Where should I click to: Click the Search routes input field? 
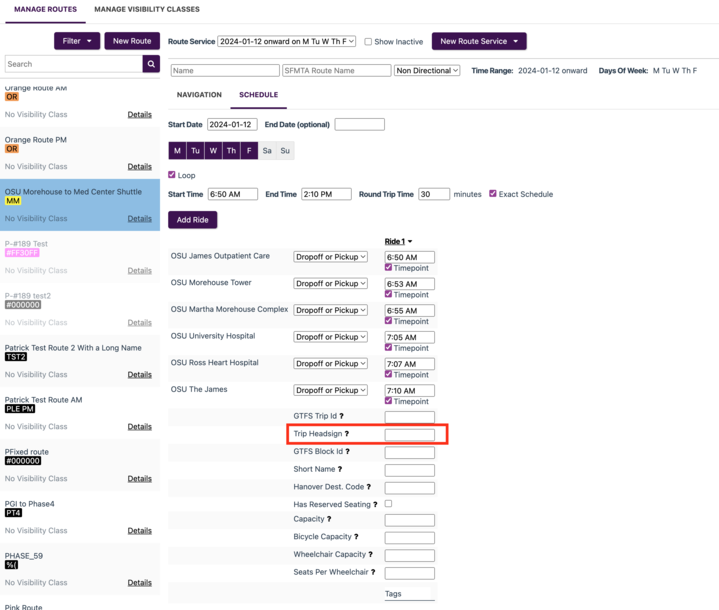(x=74, y=64)
